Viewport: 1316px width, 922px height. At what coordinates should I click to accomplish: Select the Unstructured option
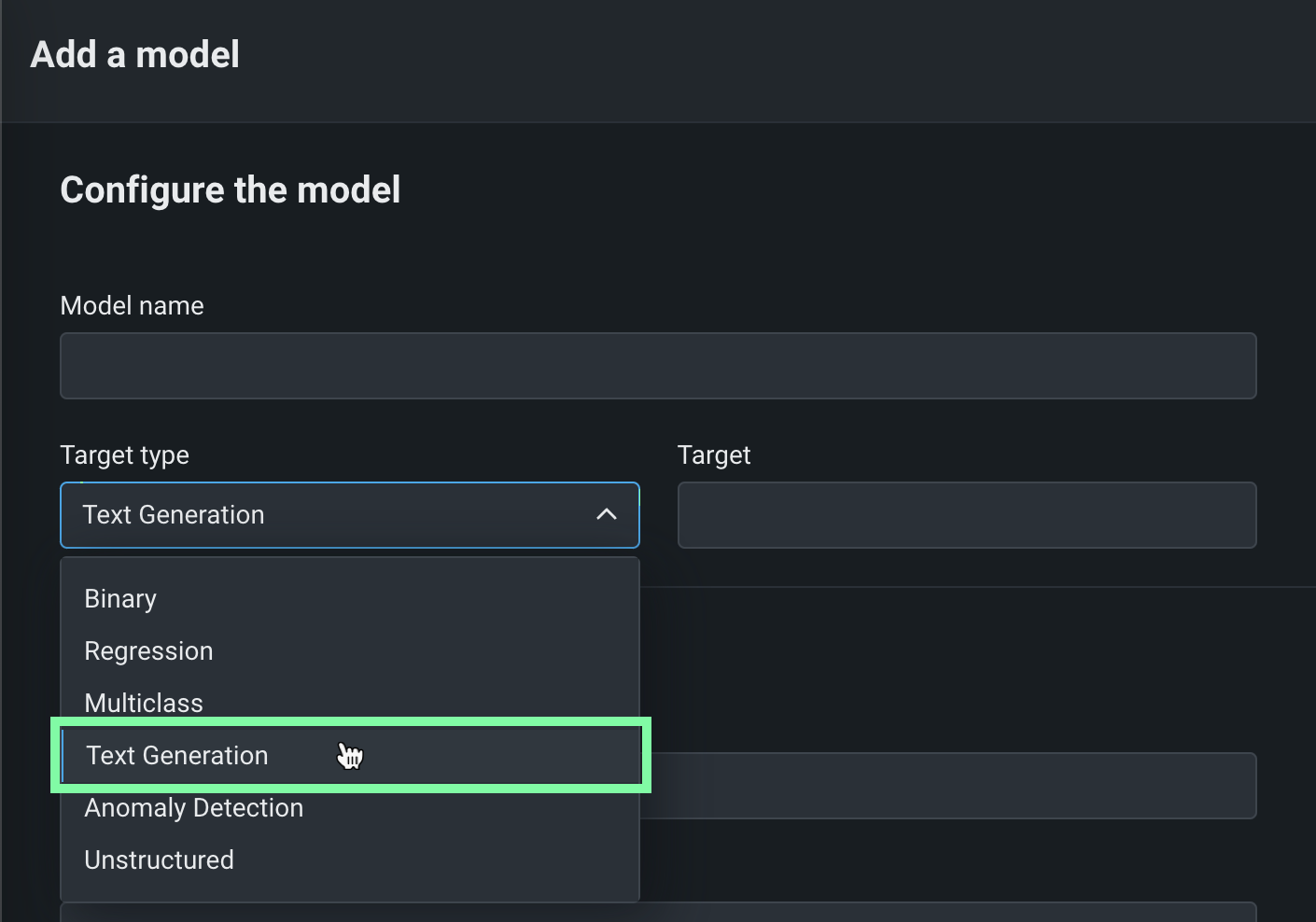[159, 860]
